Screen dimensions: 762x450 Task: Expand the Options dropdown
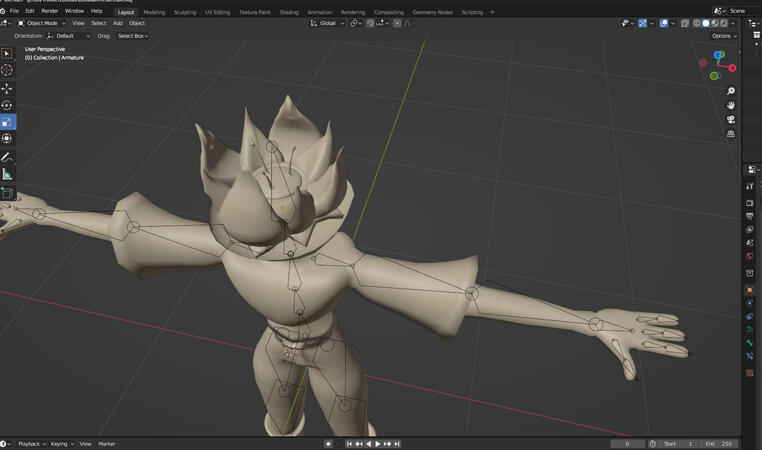[724, 36]
